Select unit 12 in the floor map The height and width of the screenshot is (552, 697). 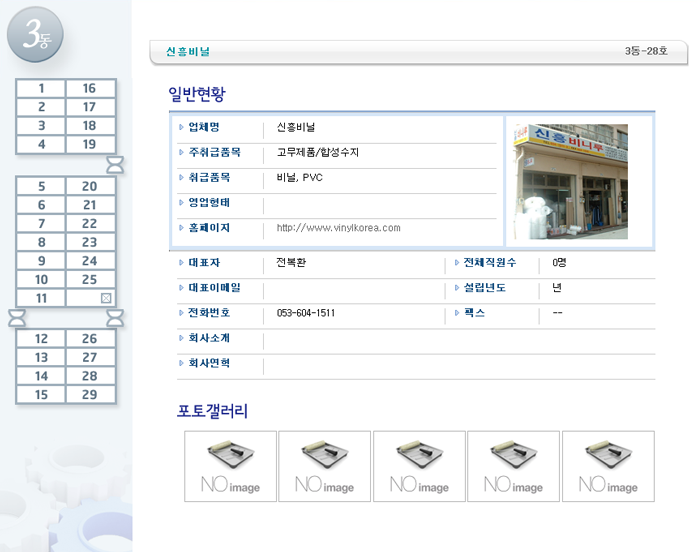coord(41,339)
